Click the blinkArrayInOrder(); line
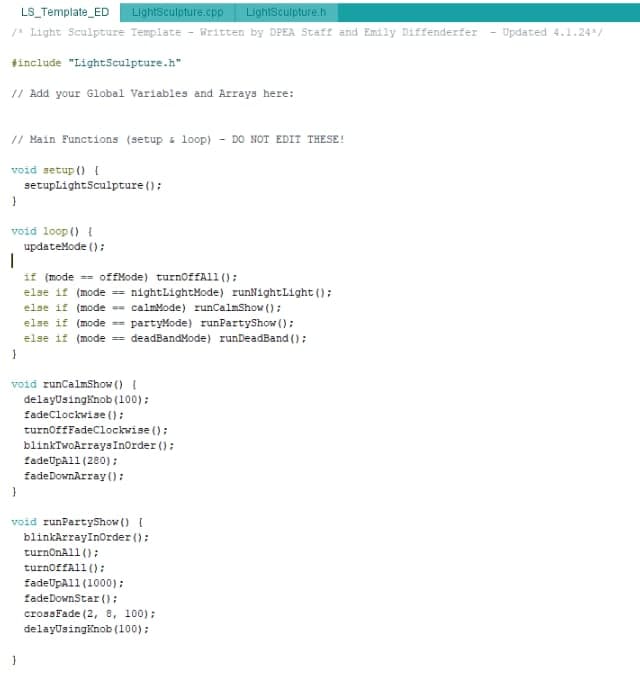 (x=86, y=537)
